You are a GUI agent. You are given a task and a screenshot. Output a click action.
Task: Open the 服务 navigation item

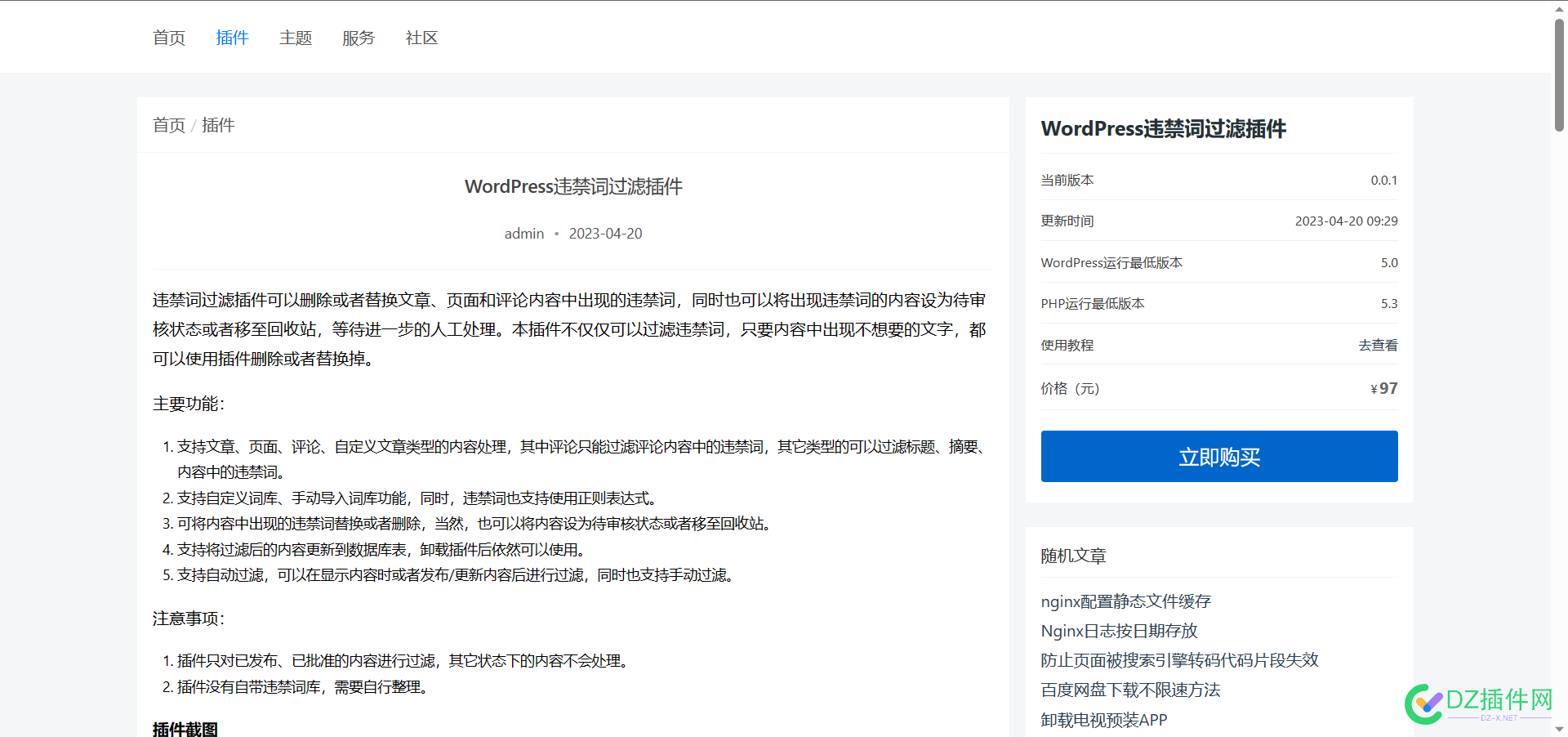click(359, 38)
